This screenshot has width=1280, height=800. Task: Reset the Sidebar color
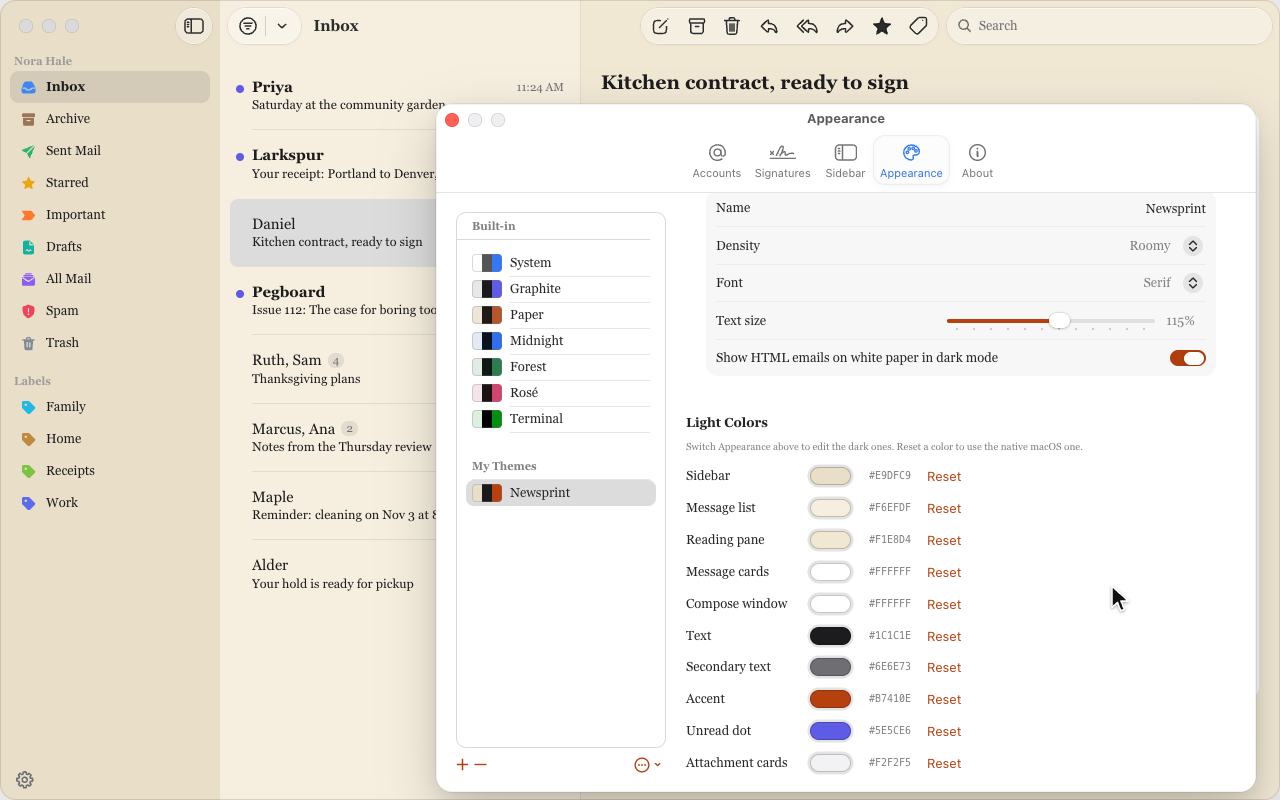[x=944, y=476]
